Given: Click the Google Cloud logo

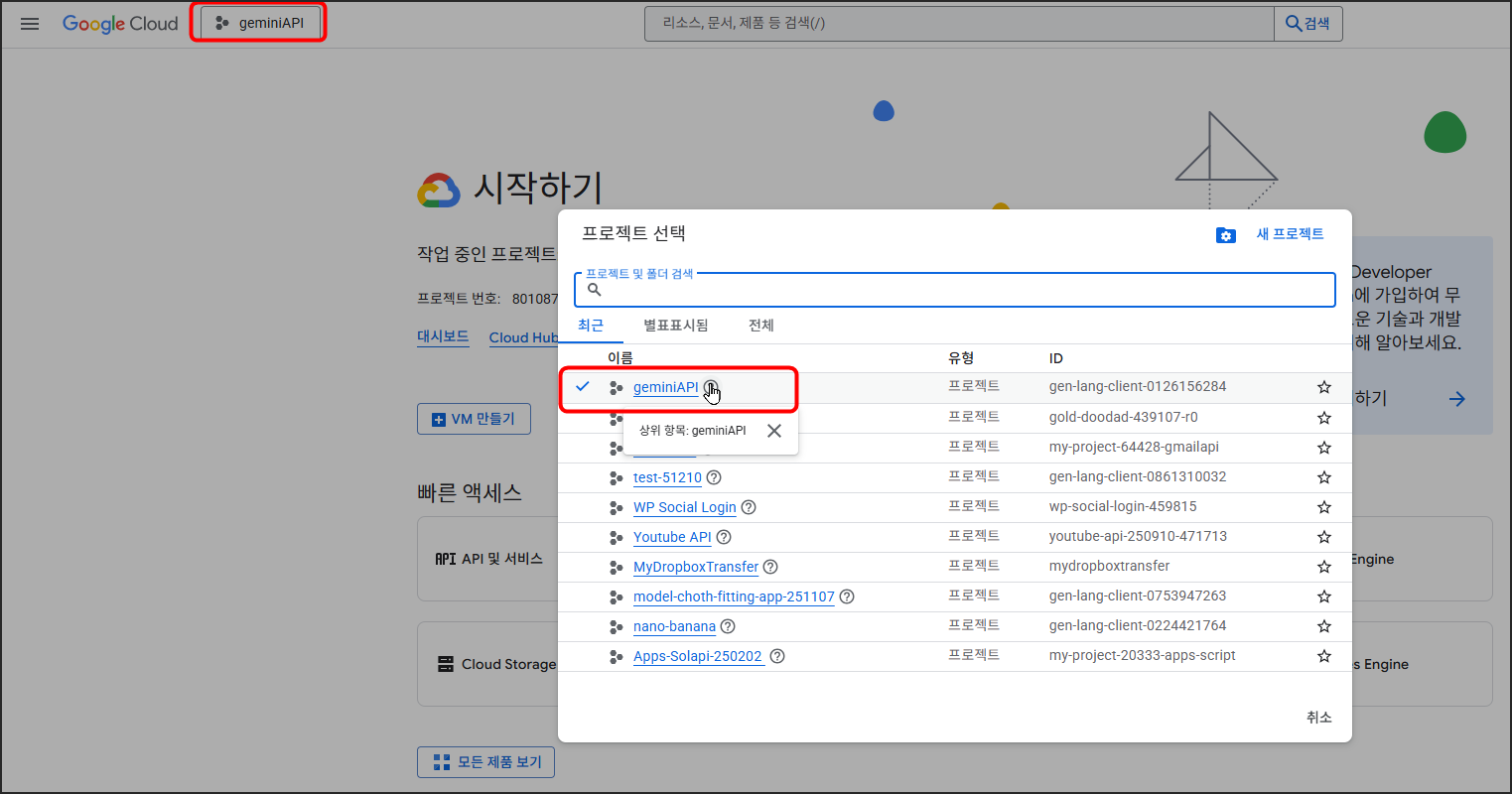Looking at the screenshot, I should click(120, 24).
